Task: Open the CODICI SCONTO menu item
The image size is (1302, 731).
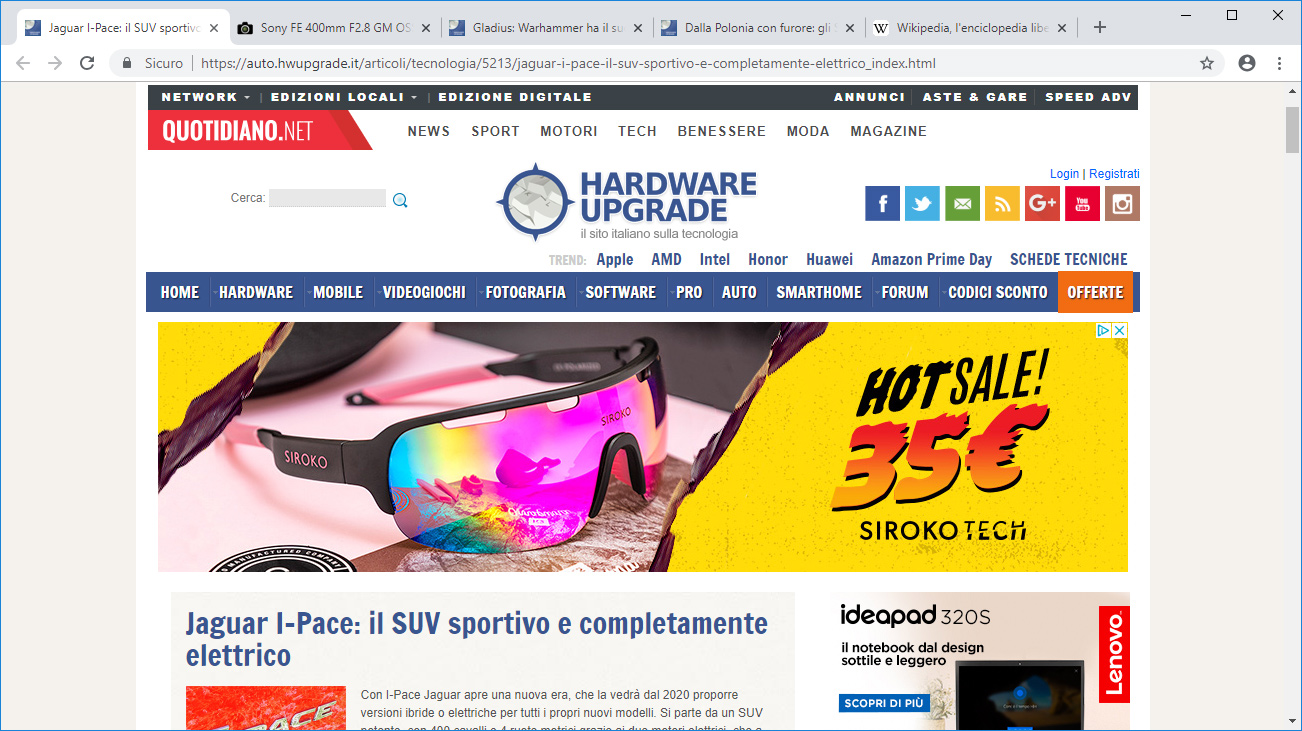Action: [x=998, y=292]
